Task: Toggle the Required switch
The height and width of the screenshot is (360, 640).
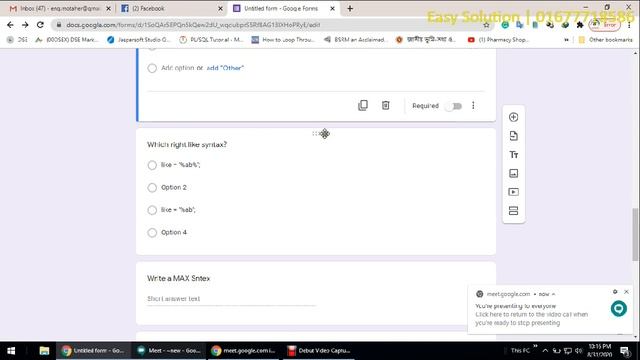Action: (x=454, y=106)
